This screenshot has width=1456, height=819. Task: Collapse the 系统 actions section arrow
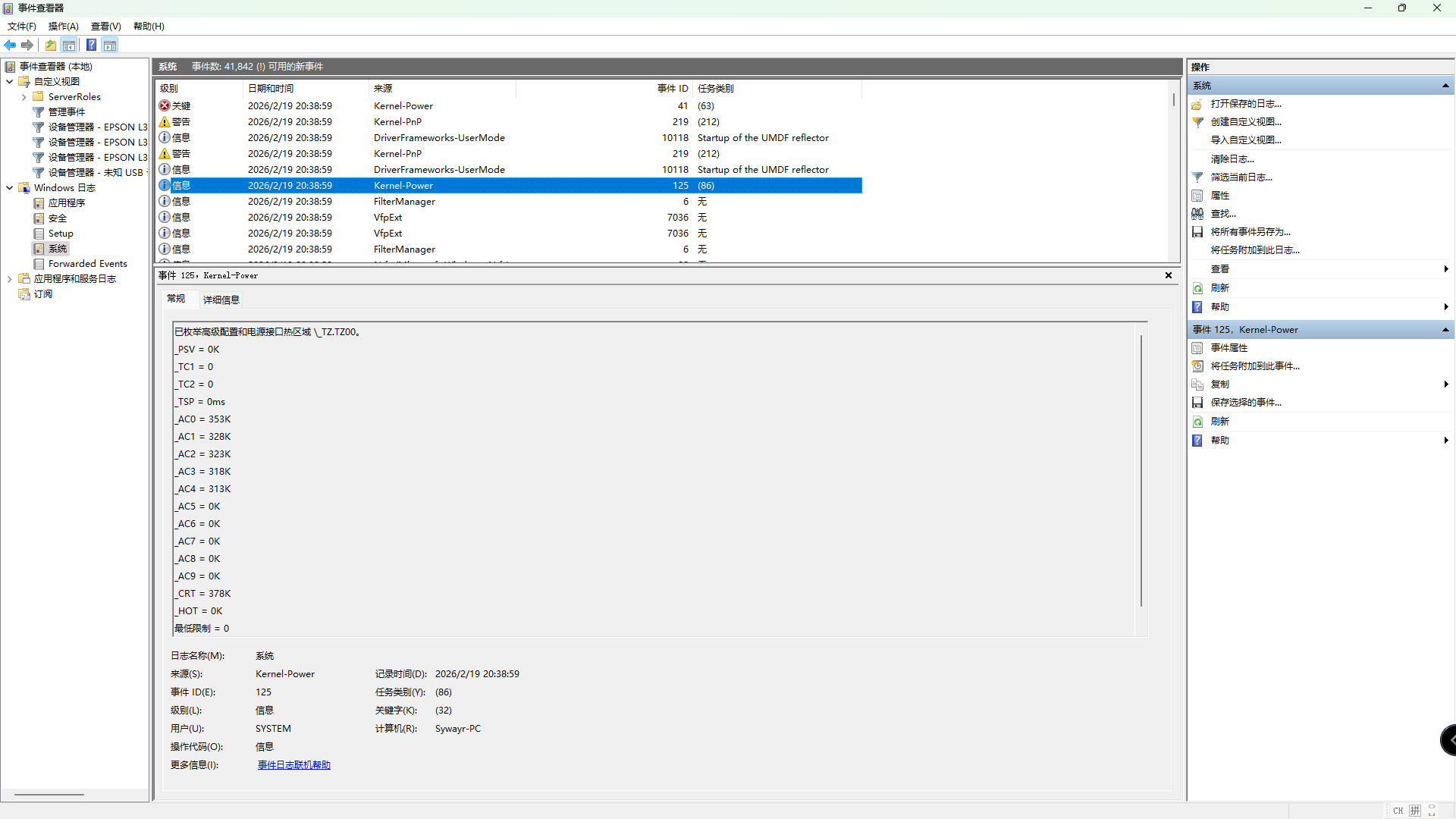[x=1445, y=86]
